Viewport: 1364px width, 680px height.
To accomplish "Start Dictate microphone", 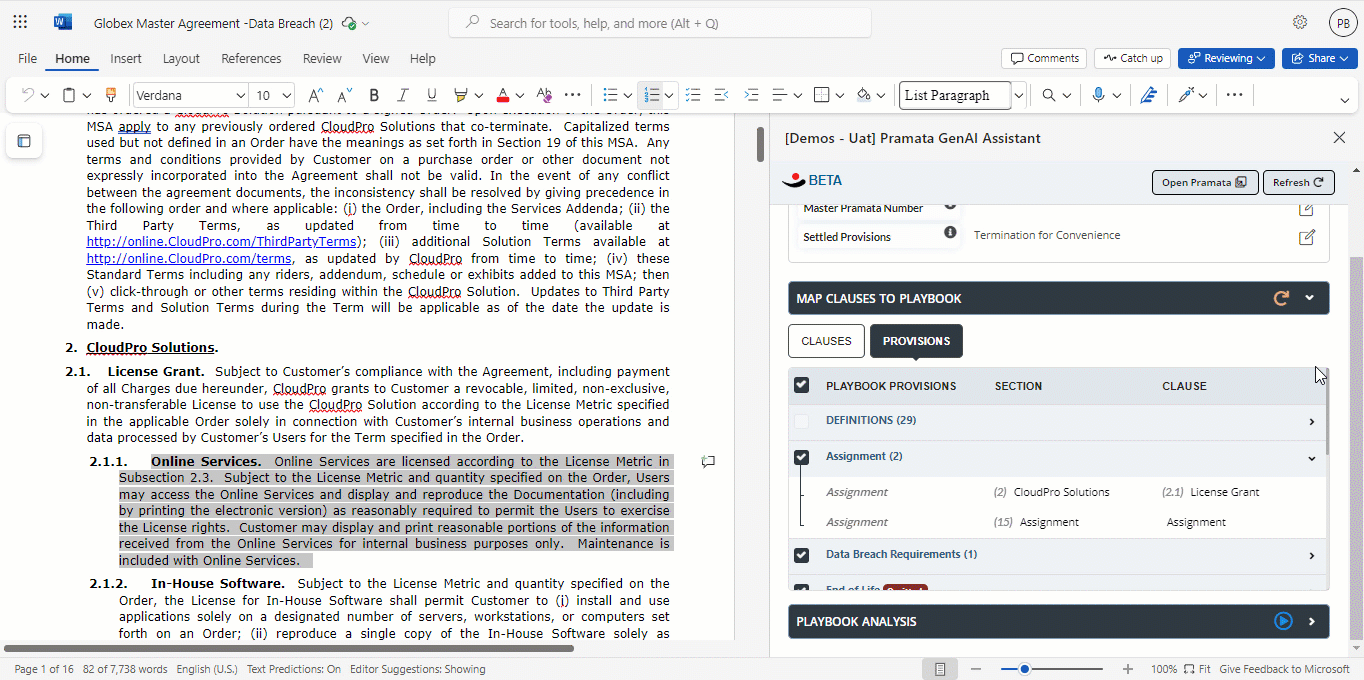I will coord(1098,95).
